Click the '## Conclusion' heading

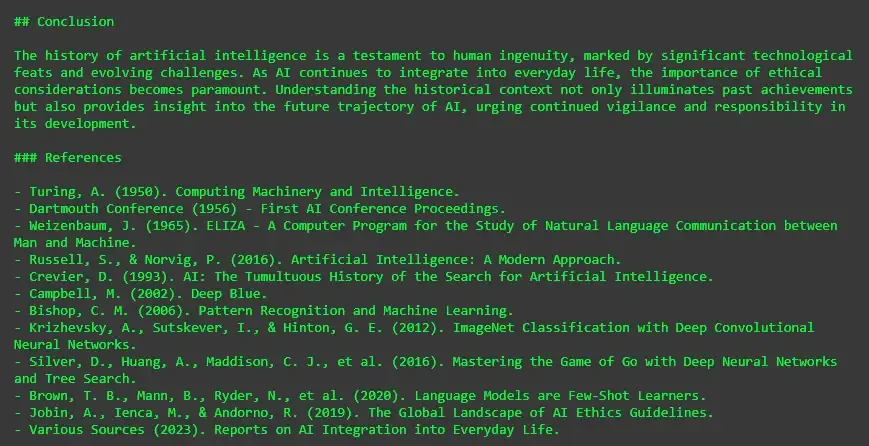coord(64,22)
